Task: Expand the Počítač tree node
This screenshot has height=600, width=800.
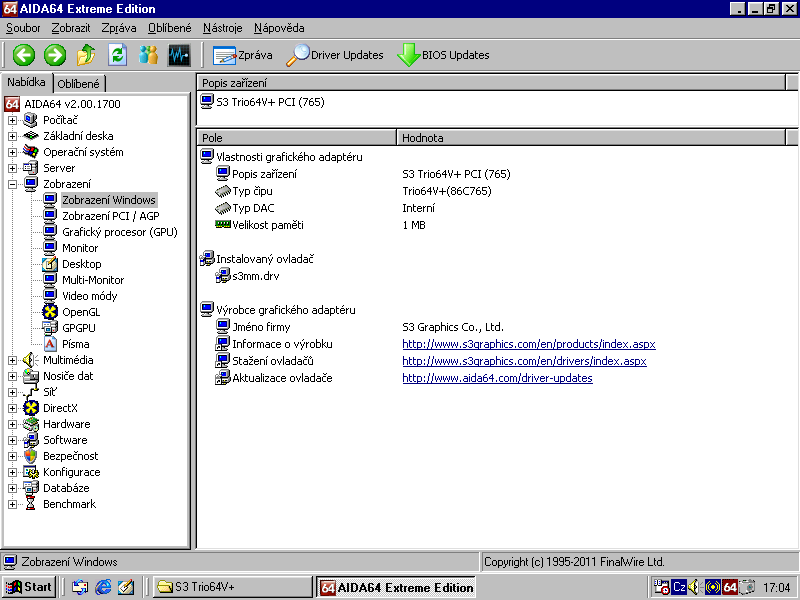Action: tap(13, 120)
